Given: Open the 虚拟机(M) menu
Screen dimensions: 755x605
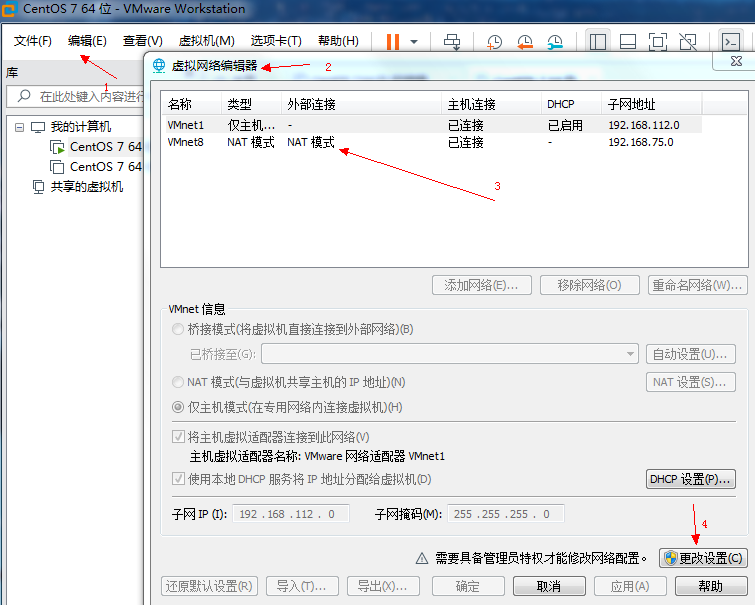Looking at the screenshot, I should click(207, 41).
